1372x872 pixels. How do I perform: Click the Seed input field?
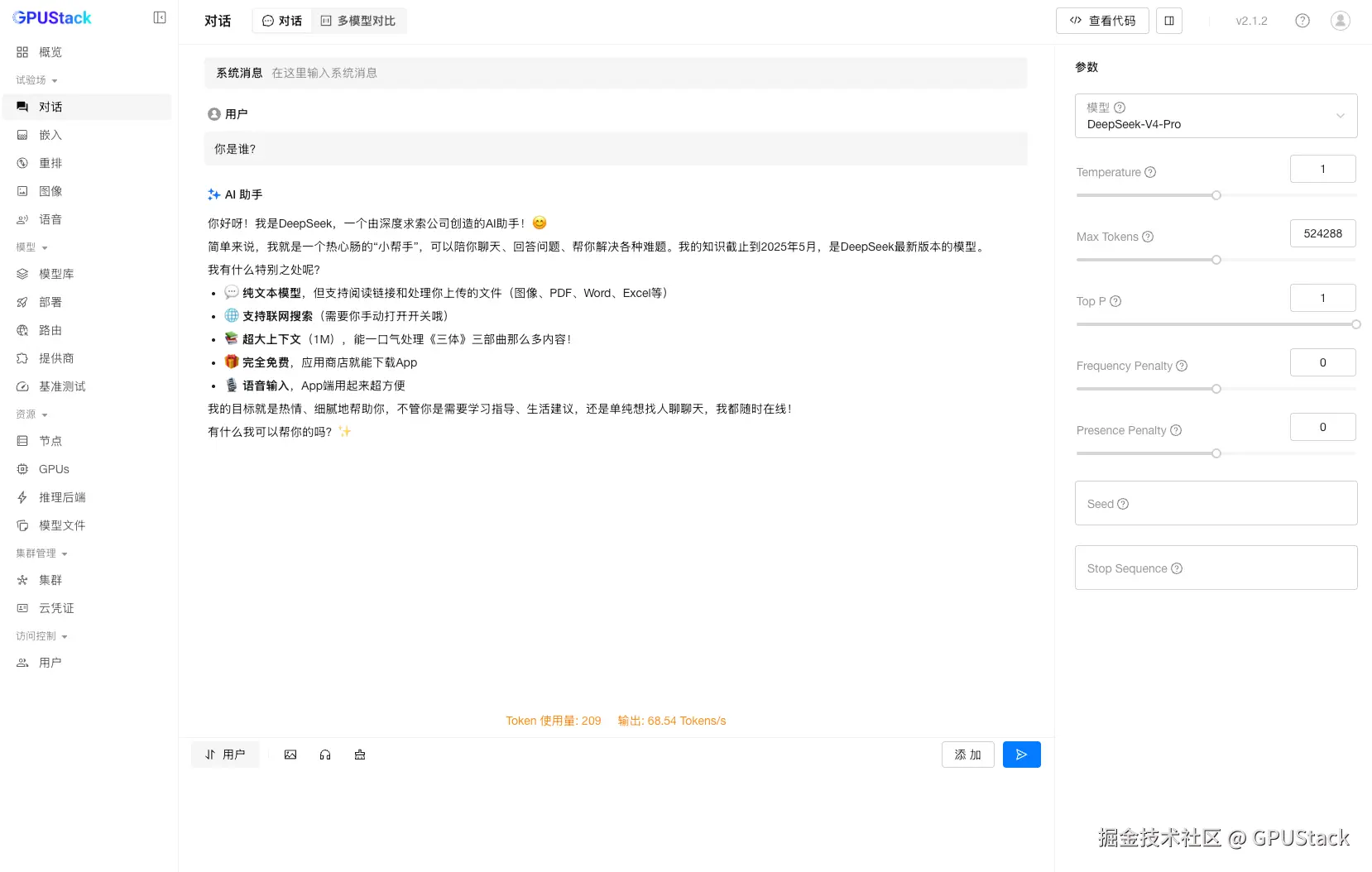coord(1216,503)
